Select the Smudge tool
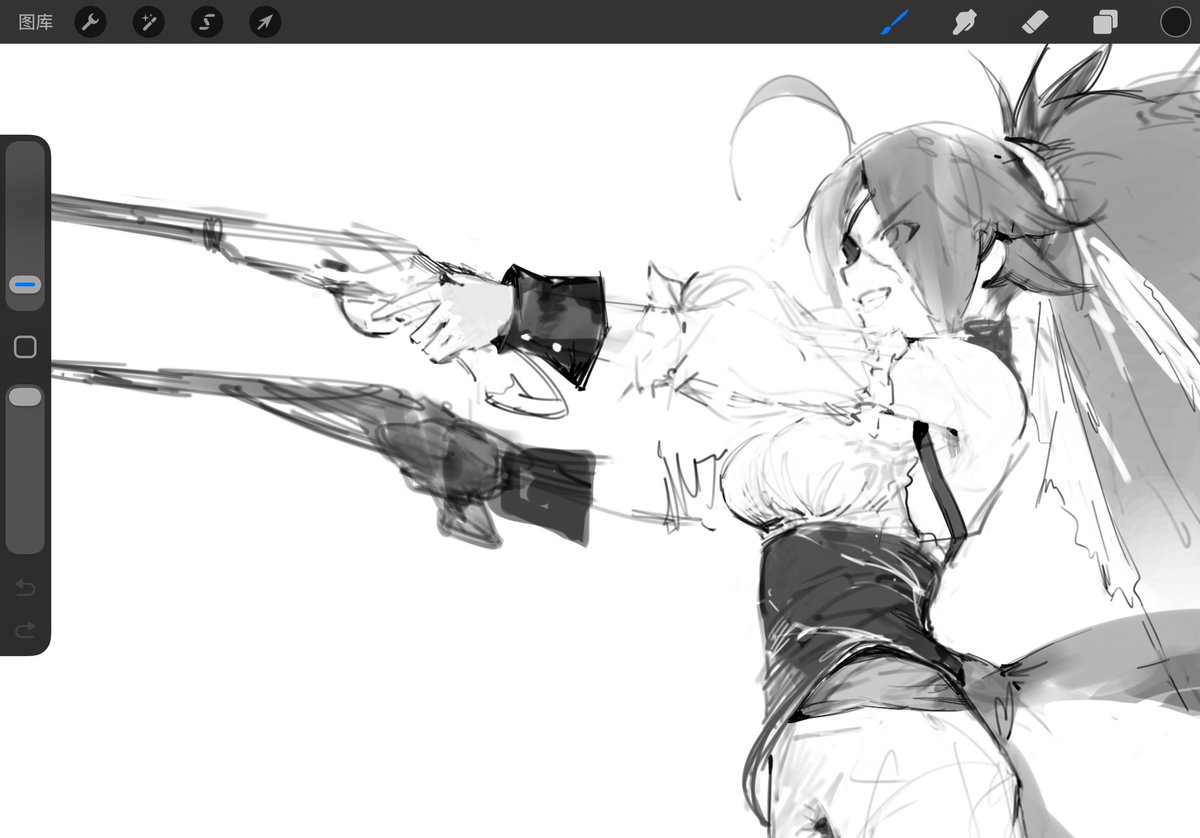Viewport: 1200px width, 838px height. tap(965, 22)
